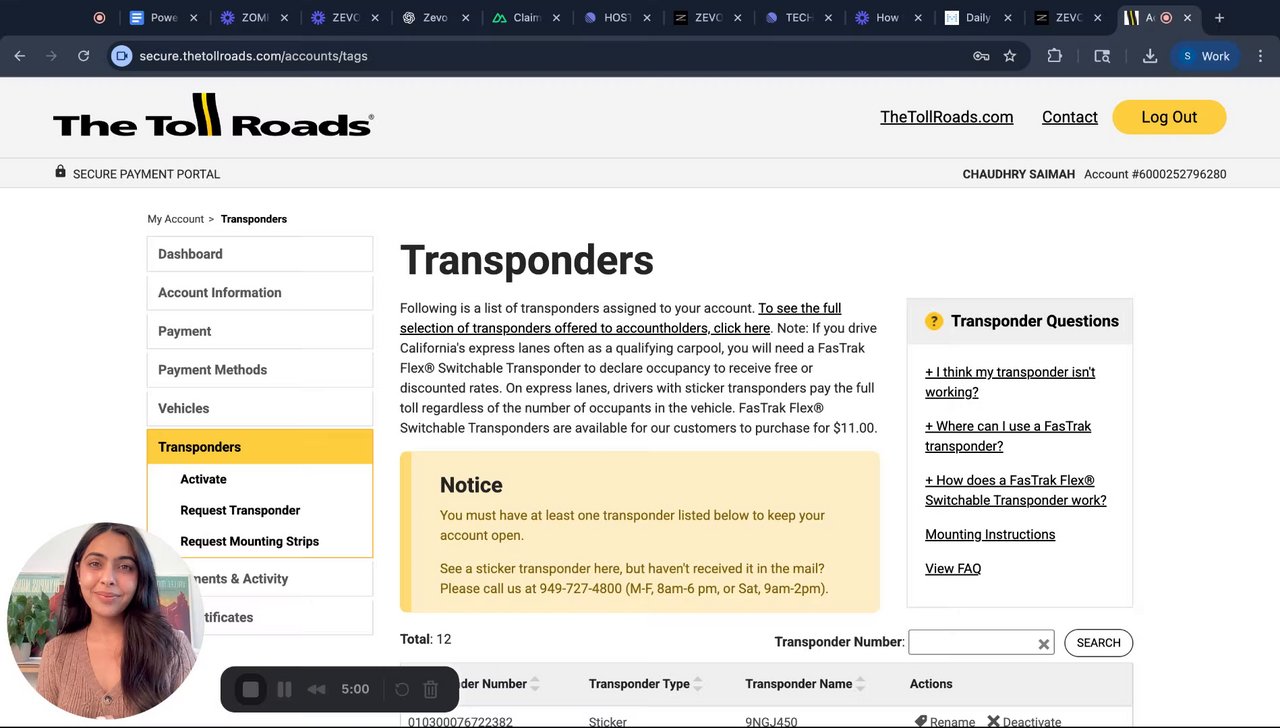Close the Daily tab
Screen dimensions: 1280x728
tap(1008, 17)
